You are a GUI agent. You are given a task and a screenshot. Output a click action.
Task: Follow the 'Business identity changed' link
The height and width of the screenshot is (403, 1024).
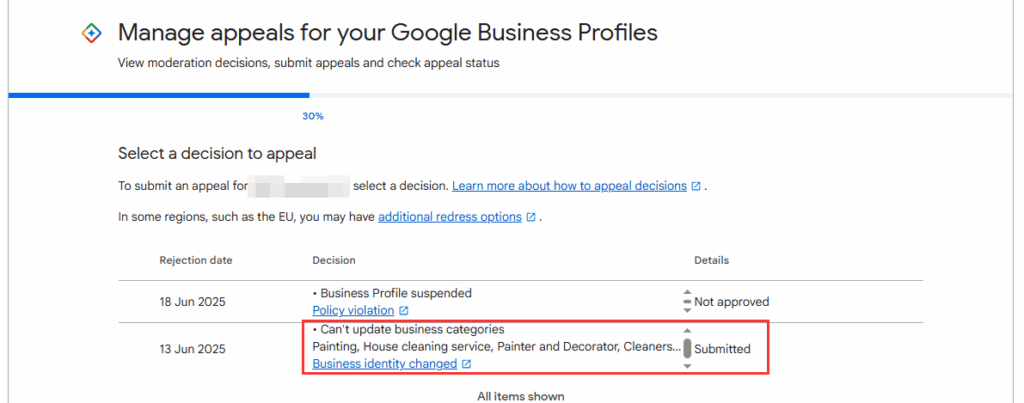384,364
